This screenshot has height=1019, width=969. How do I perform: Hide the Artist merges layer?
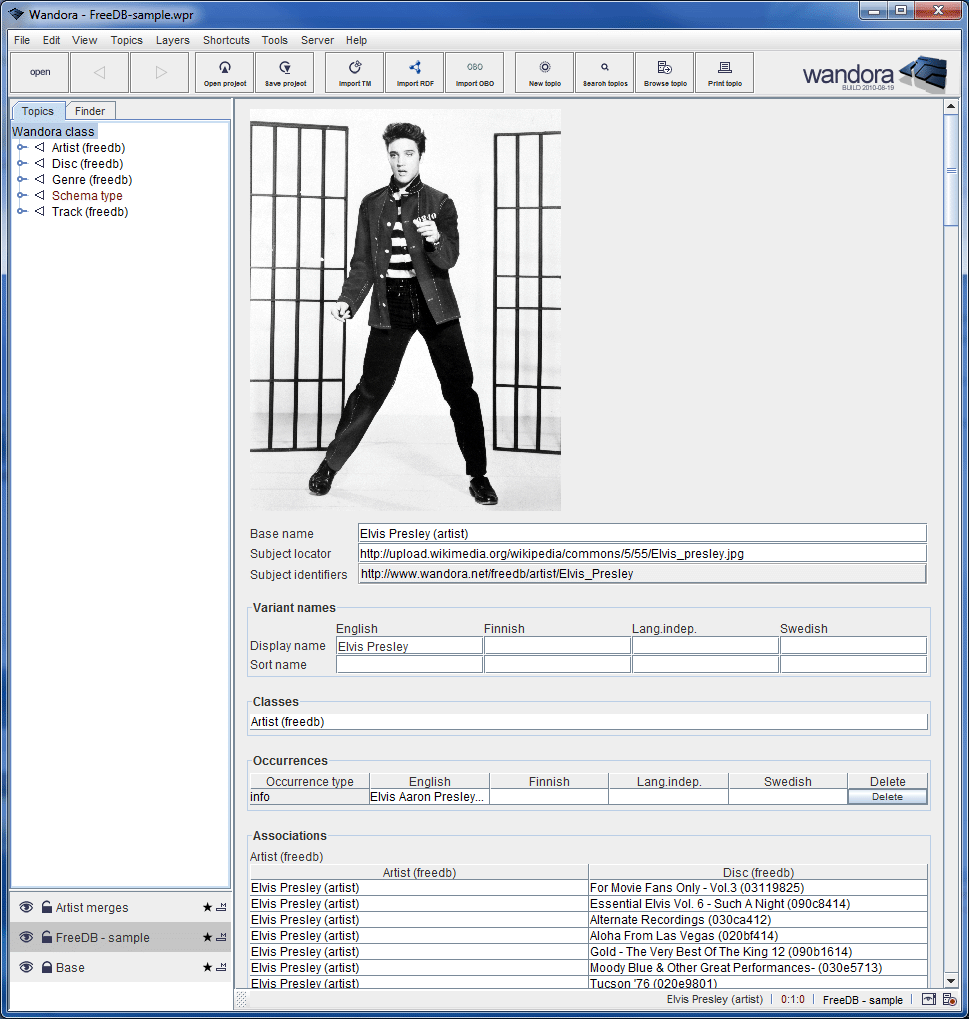(x=26, y=907)
